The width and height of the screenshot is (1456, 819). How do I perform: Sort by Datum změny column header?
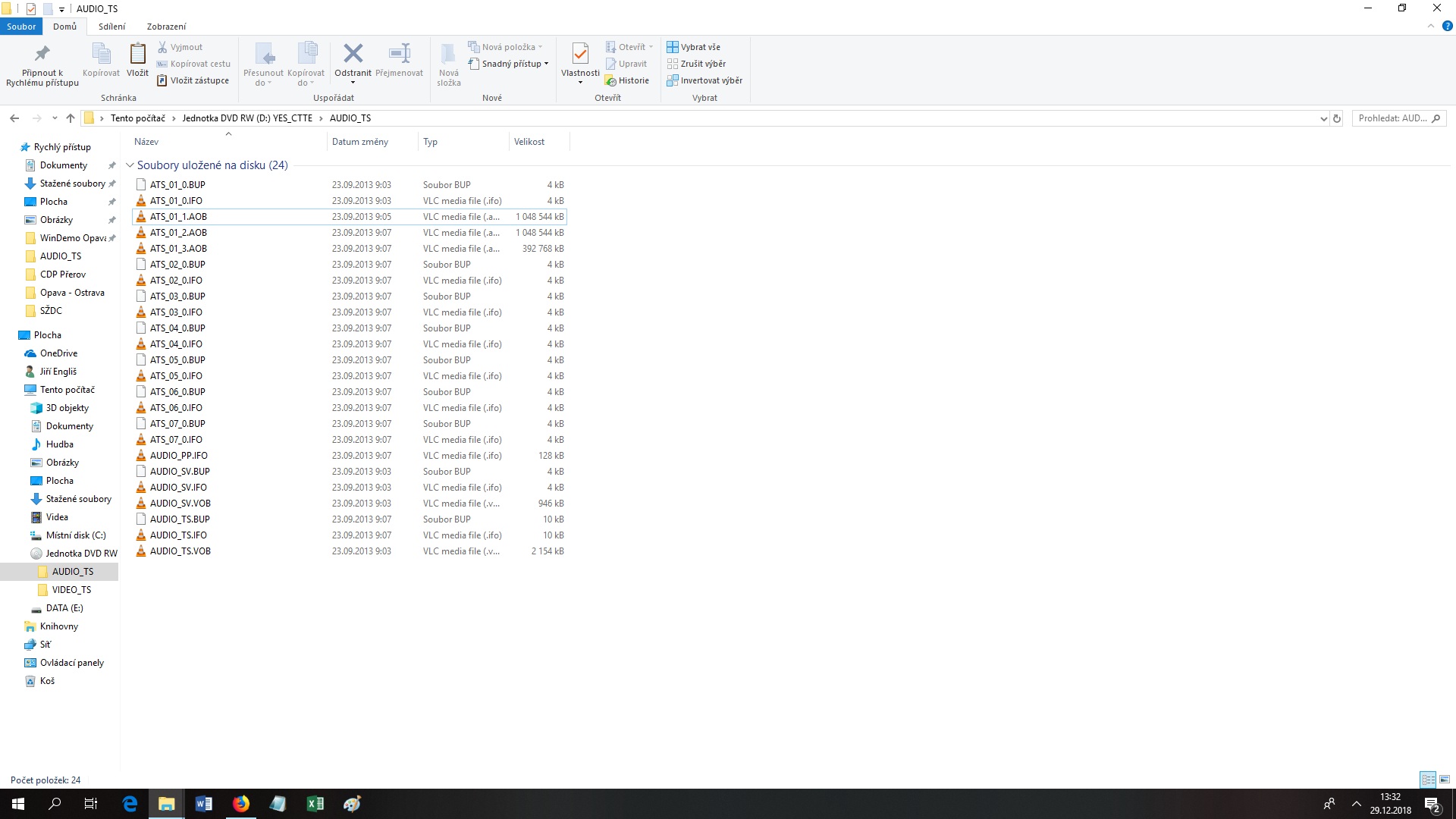pyautogui.click(x=372, y=142)
